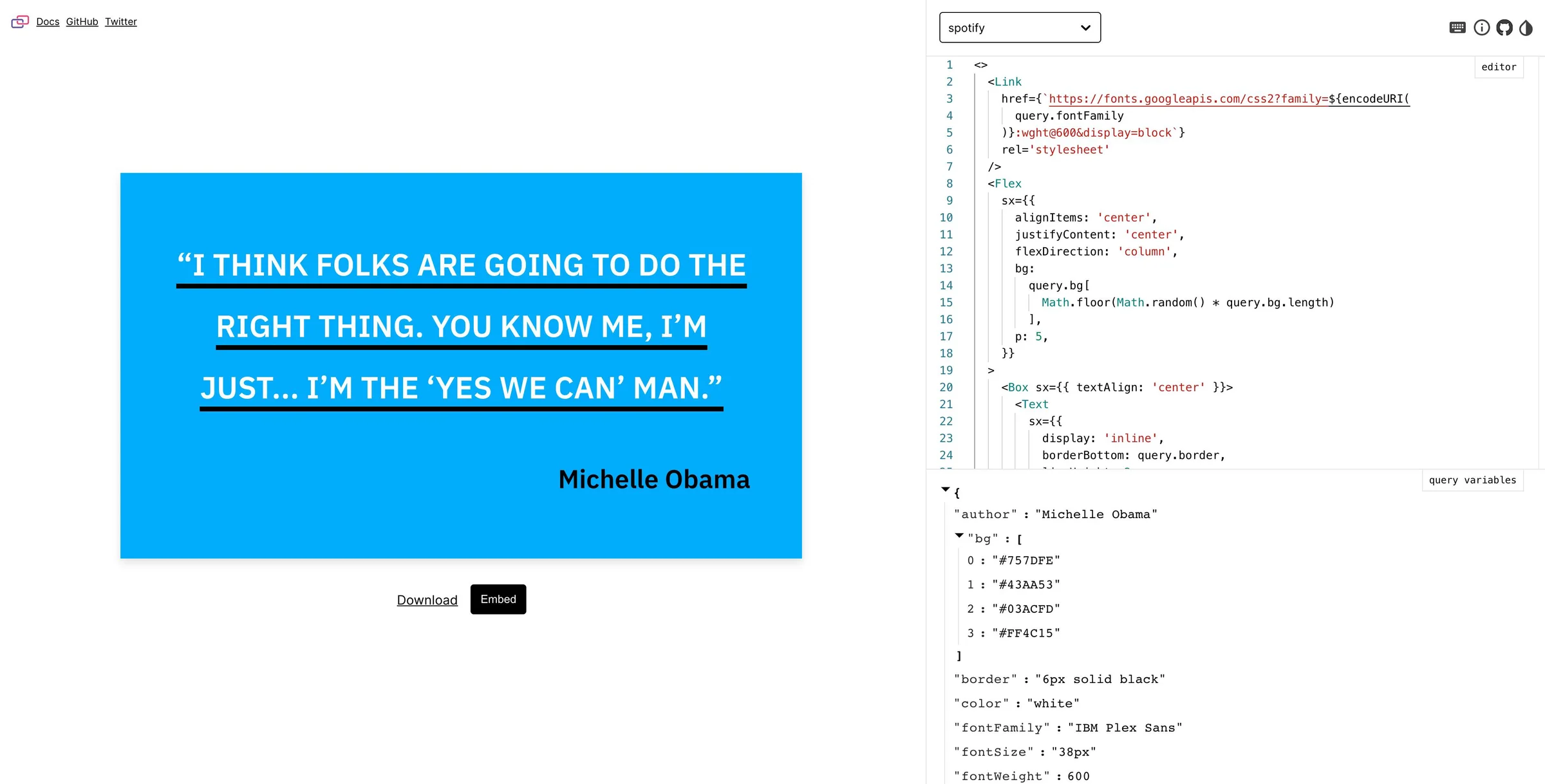
Task: Open the Twitter link
Action: point(121,22)
